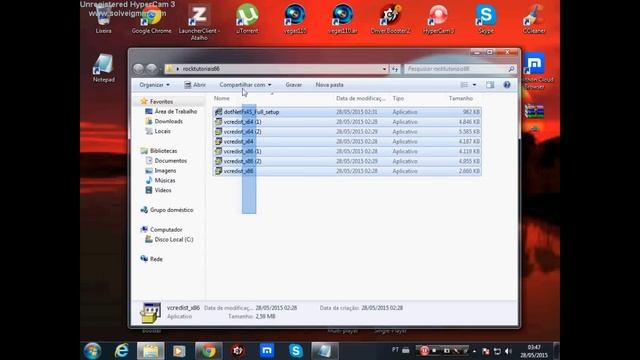Image resolution: width=640 pixels, height=360 pixels.
Task: Select the 4.187 KB vcredist_x64 file name
Action: coord(238,142)
